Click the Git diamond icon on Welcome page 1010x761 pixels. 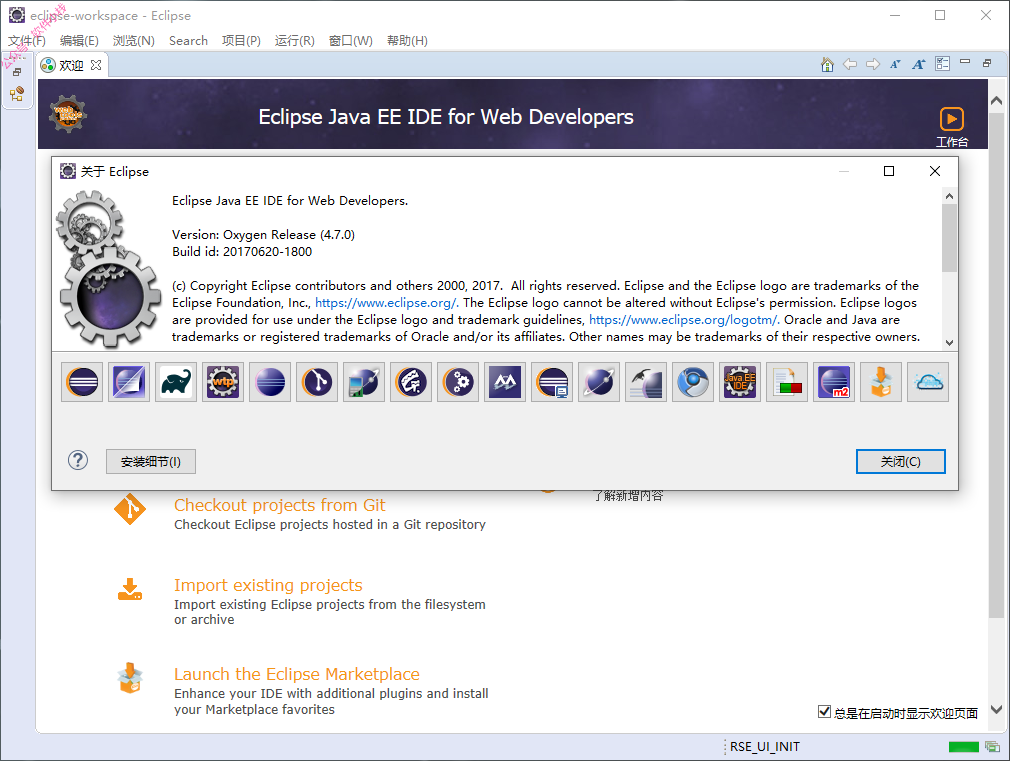pos(130,509)
